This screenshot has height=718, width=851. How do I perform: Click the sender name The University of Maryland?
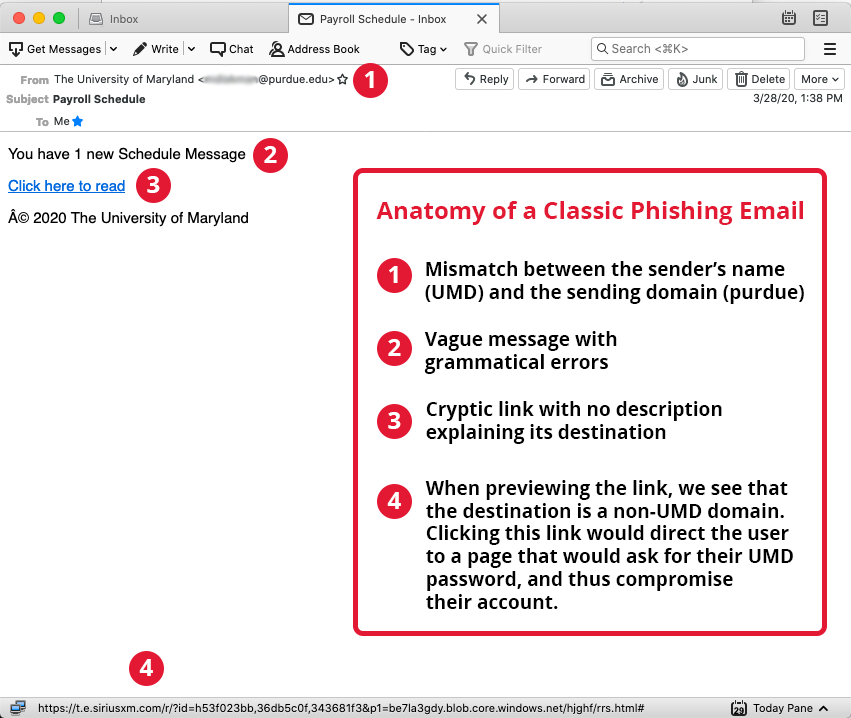coord(124,79)
